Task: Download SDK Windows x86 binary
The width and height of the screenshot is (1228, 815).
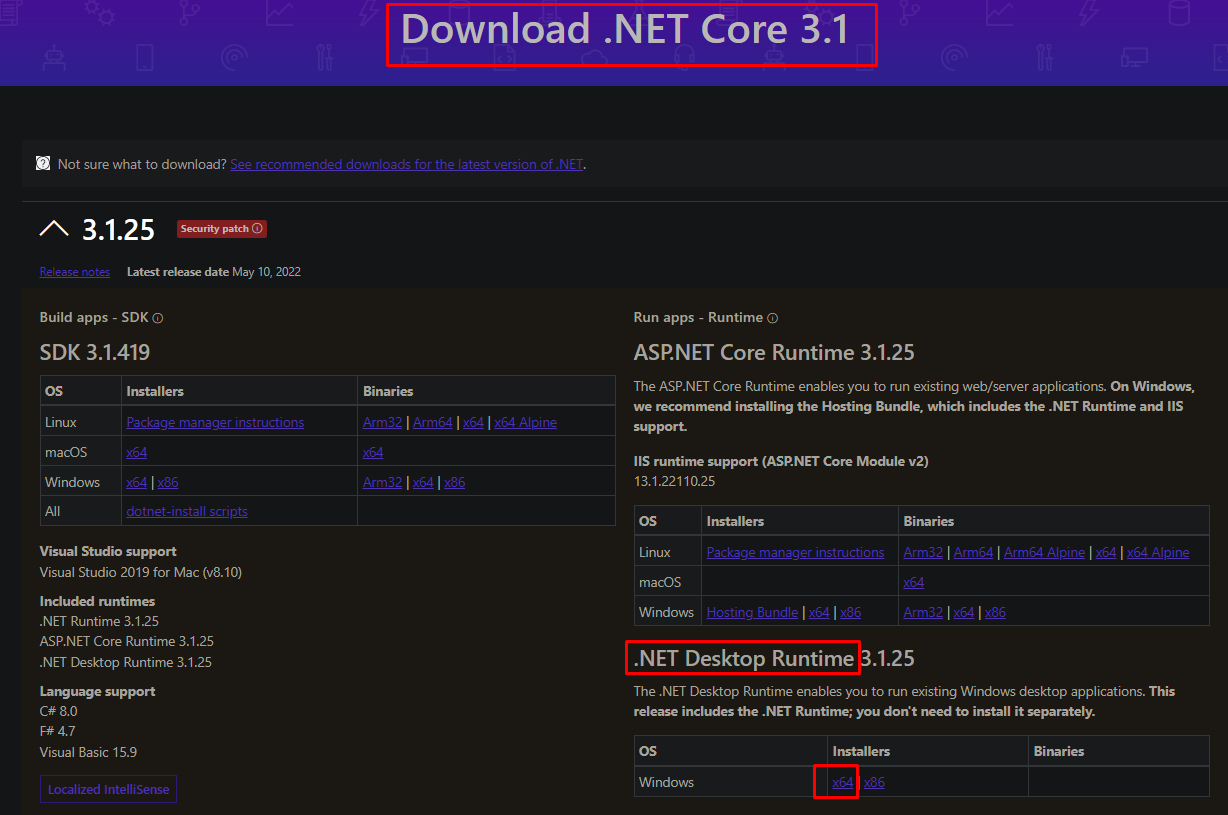Action: 455,482
